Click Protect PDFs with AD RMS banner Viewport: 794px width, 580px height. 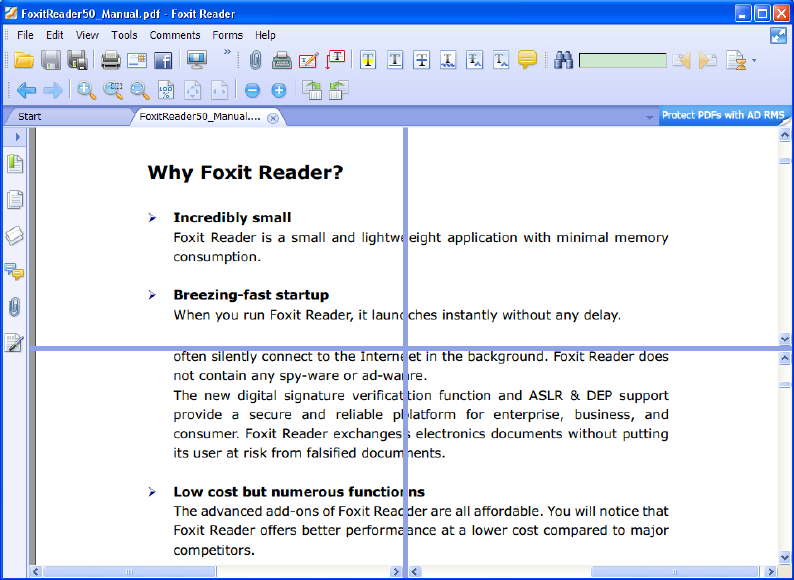click(723, 115)
